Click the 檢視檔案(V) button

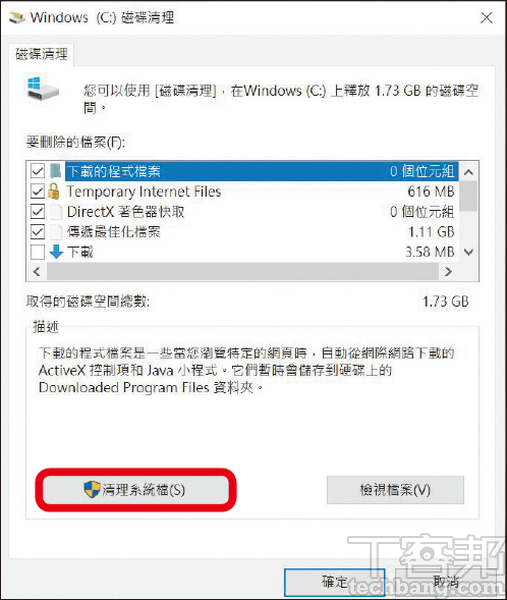pos(395,490)
